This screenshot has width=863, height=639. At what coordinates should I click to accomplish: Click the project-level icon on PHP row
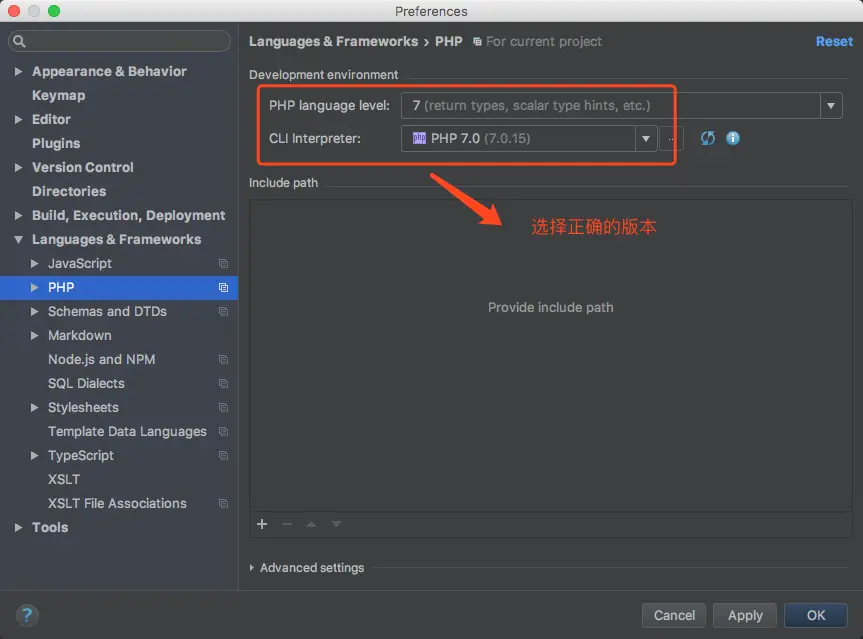[223, 287]
